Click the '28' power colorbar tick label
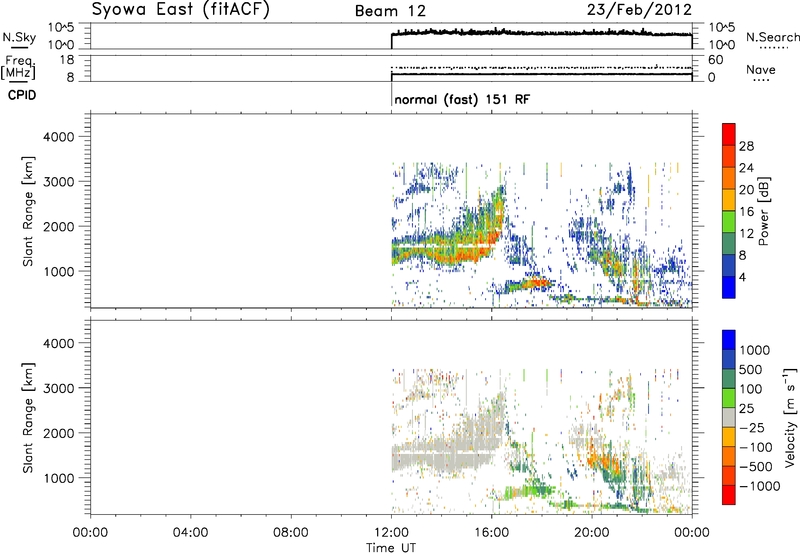 click(746, 146)
